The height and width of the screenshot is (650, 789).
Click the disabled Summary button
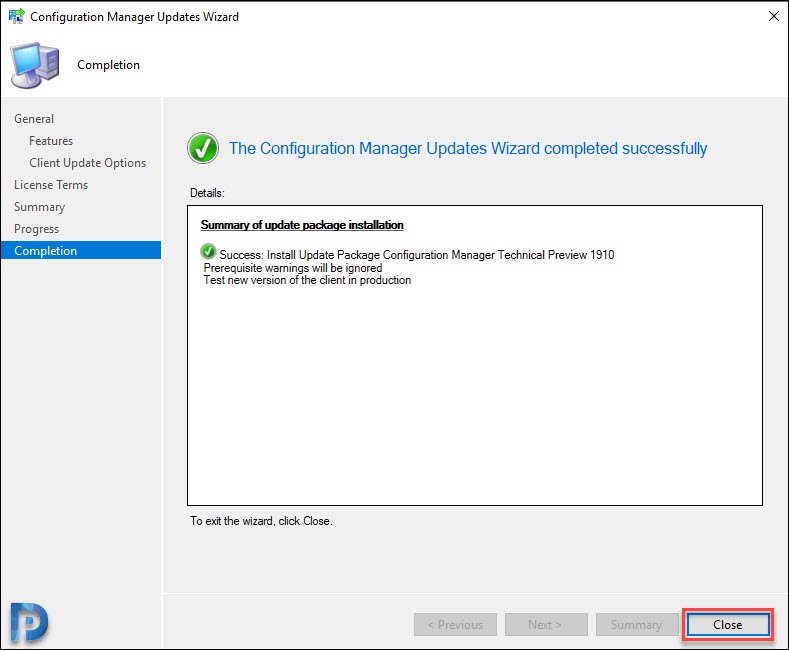[637, 624]
